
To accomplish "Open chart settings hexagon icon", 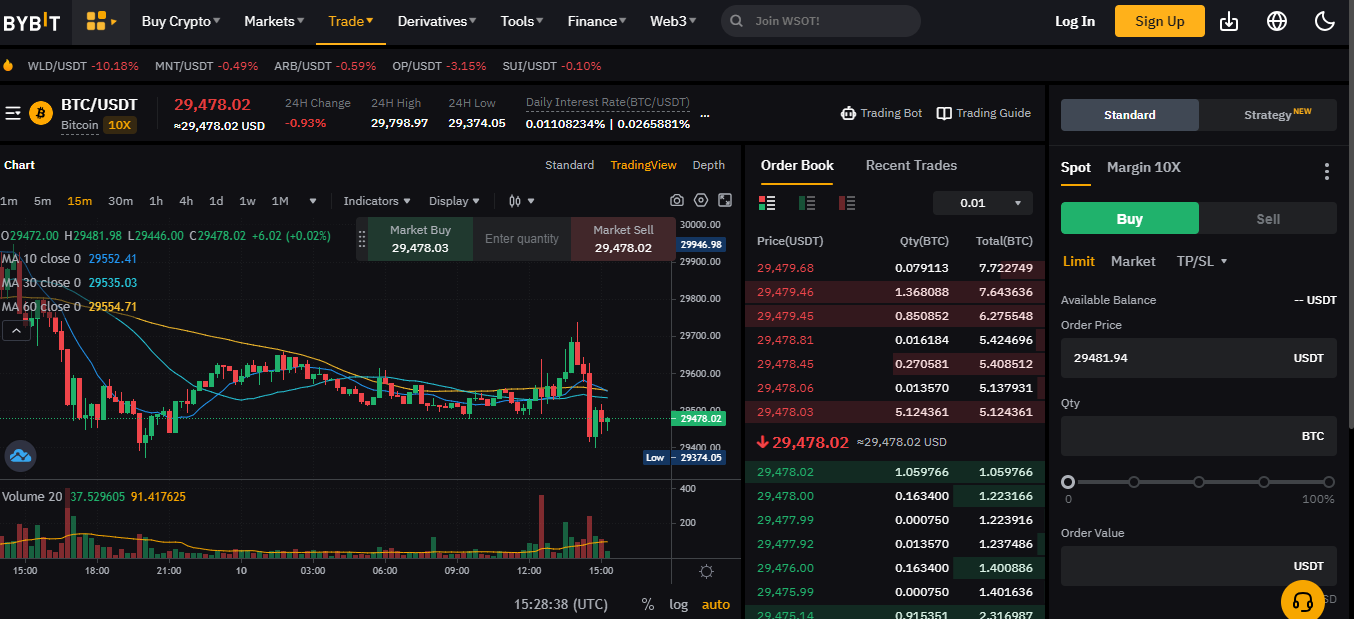I will pyautogui.click(x=701, y=201).
